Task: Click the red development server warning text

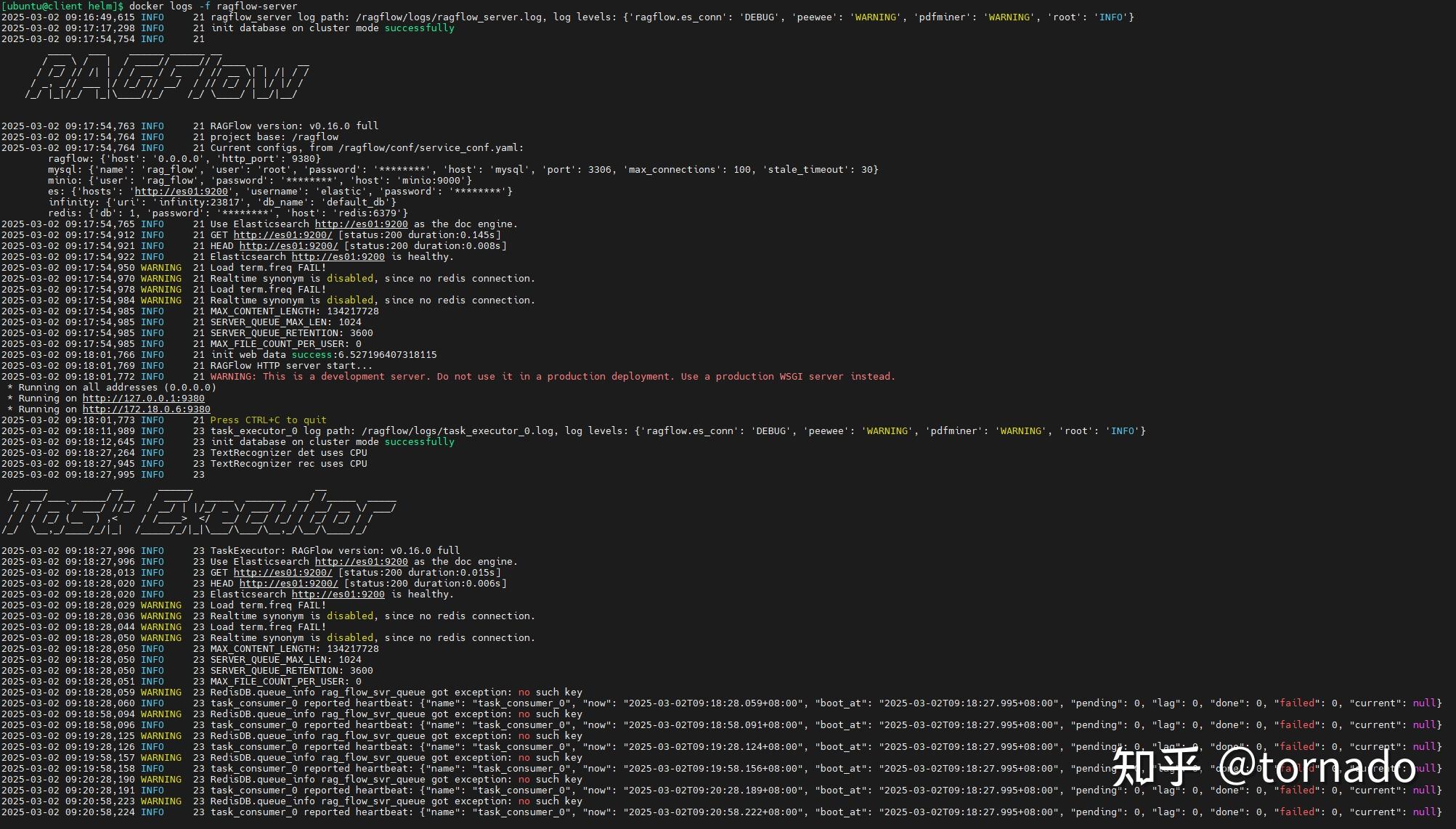Action: click(x=552, y=377)
